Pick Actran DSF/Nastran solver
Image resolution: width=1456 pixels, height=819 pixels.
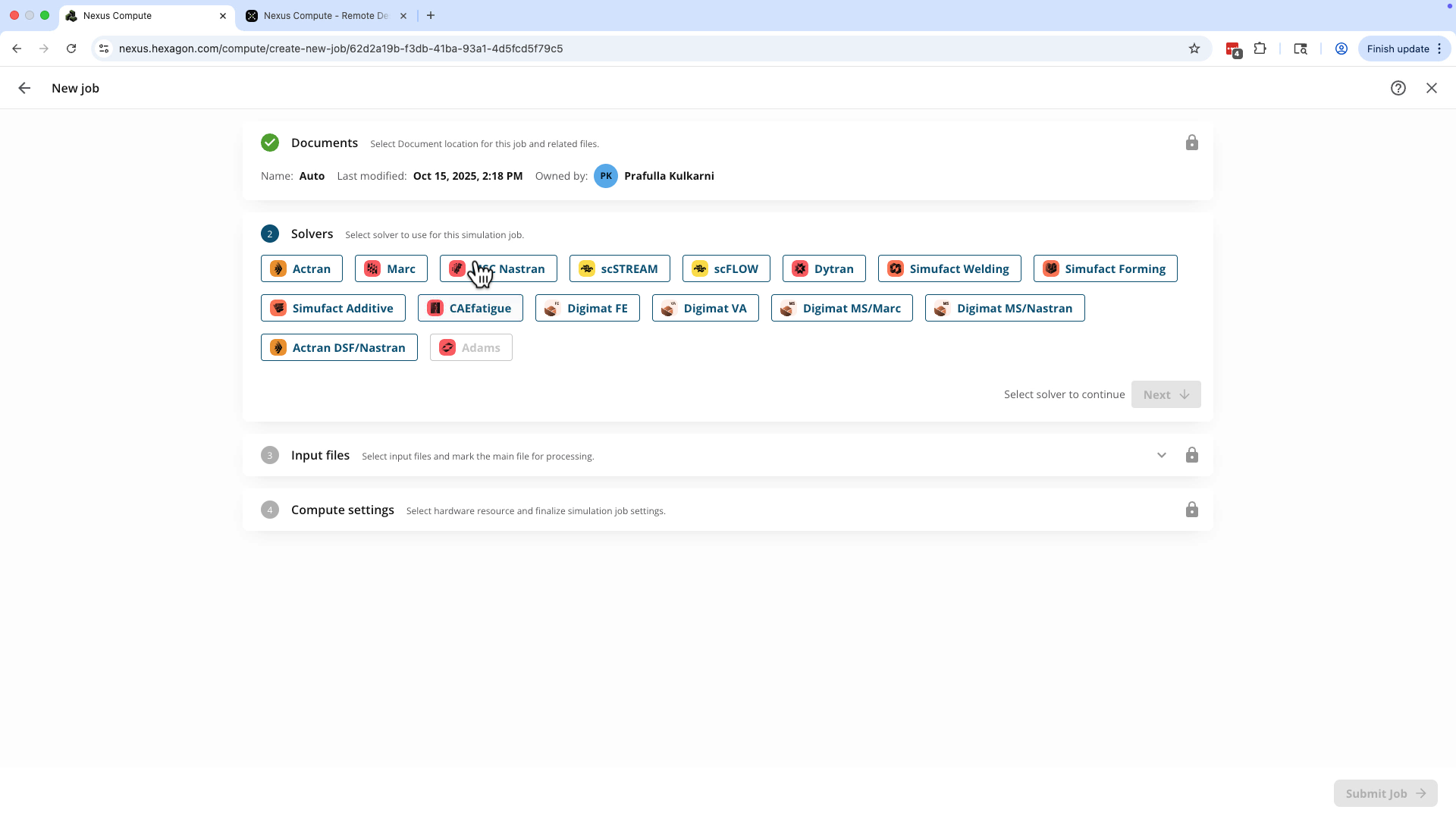339,347
